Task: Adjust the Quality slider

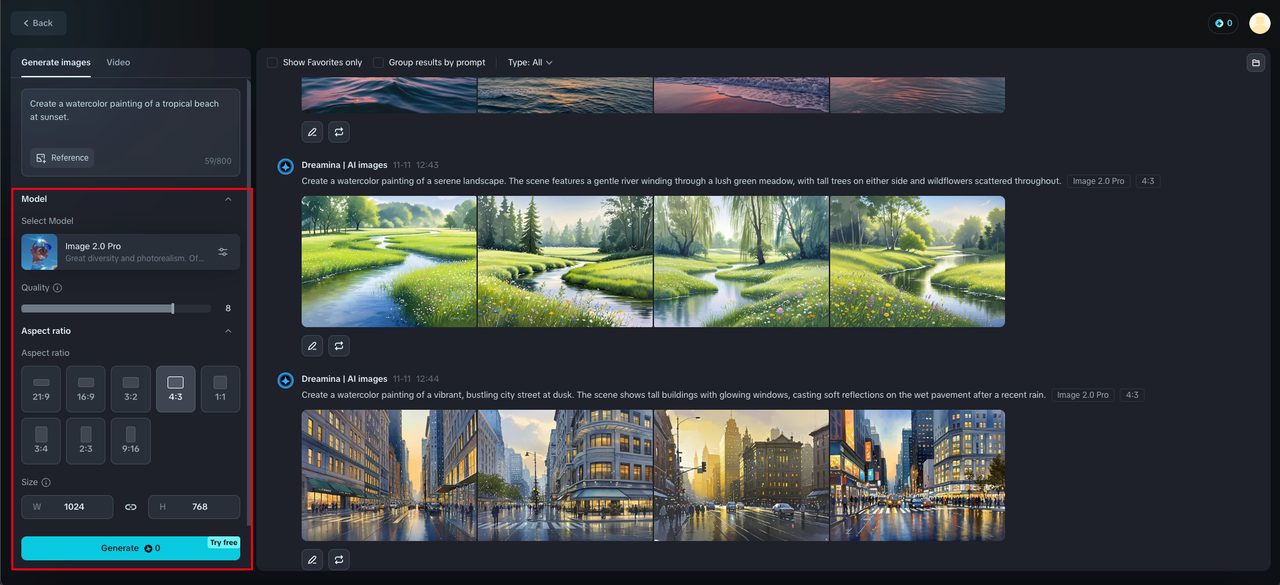Action: (116, 308)
